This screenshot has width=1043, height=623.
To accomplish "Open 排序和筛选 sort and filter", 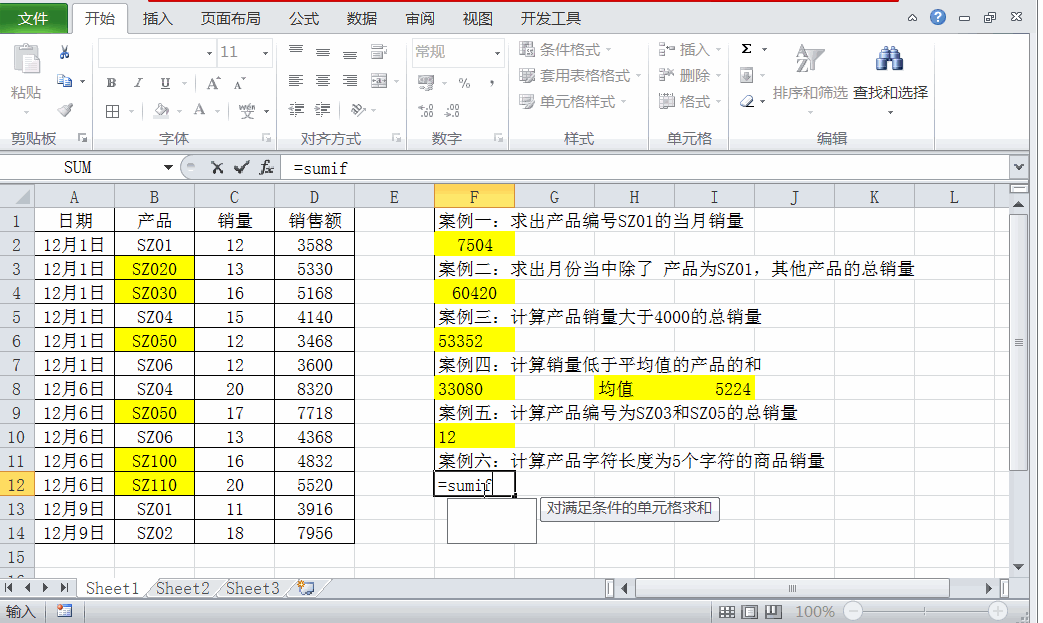I will pos(810,78).
